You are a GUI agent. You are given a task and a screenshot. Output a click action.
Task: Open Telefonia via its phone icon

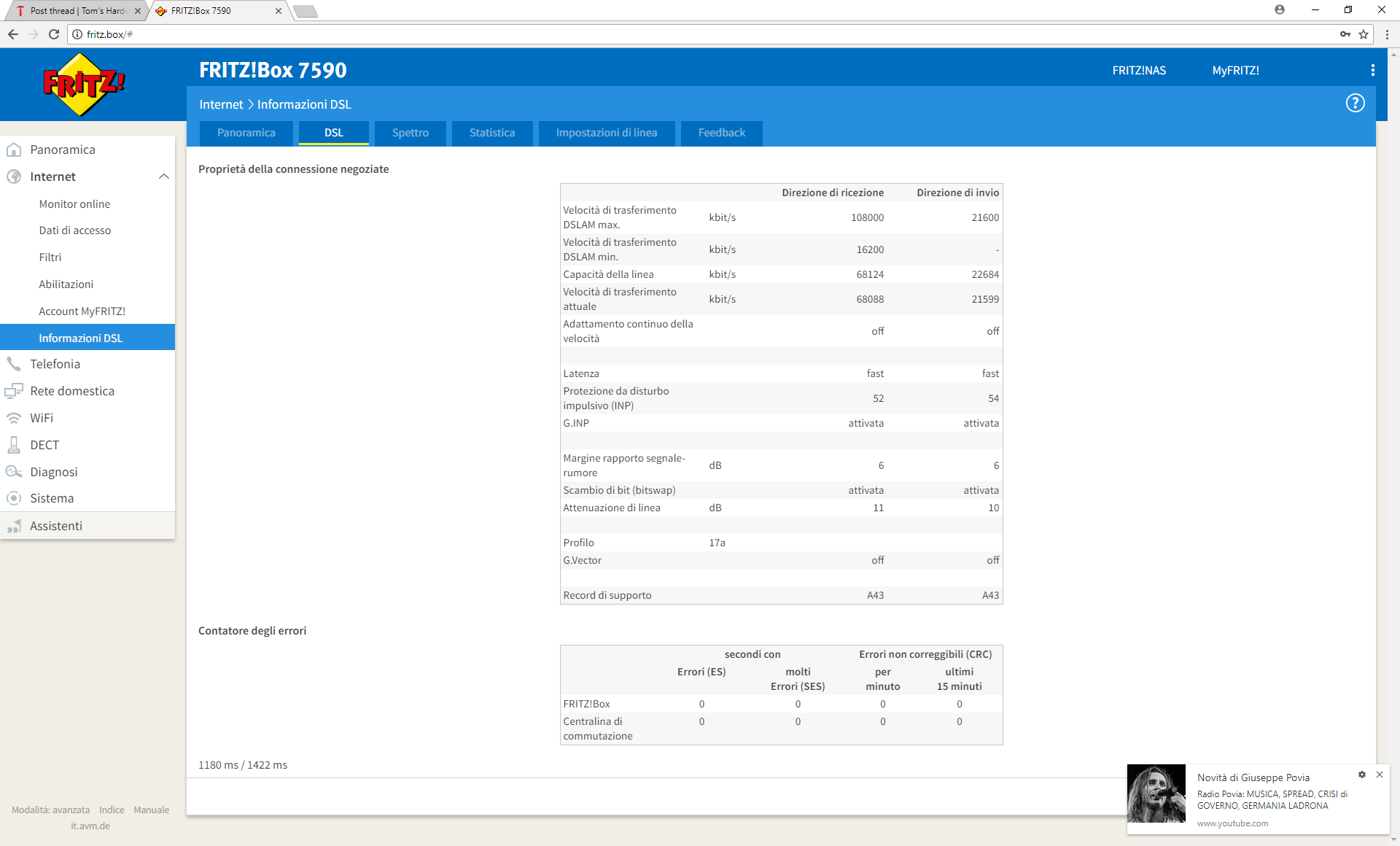click(x=14, y=364)
